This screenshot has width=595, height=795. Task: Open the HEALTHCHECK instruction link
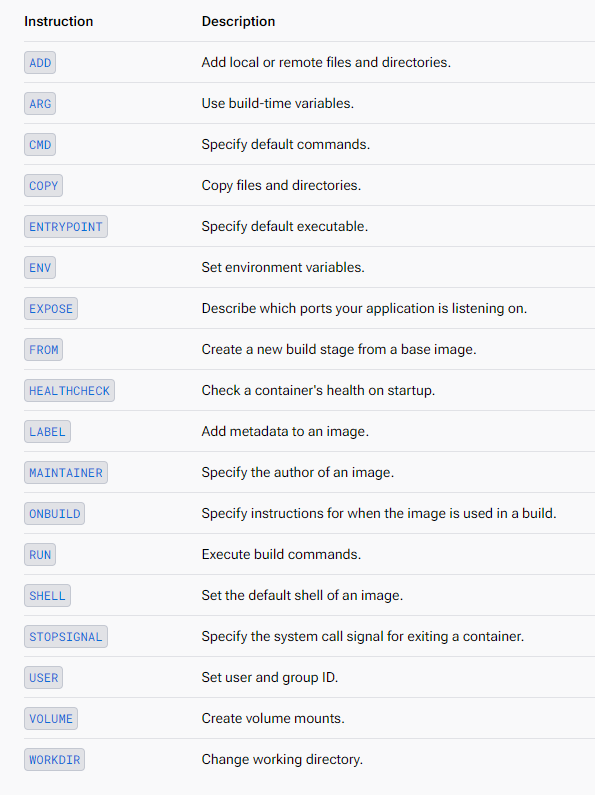tap(69, 391)
